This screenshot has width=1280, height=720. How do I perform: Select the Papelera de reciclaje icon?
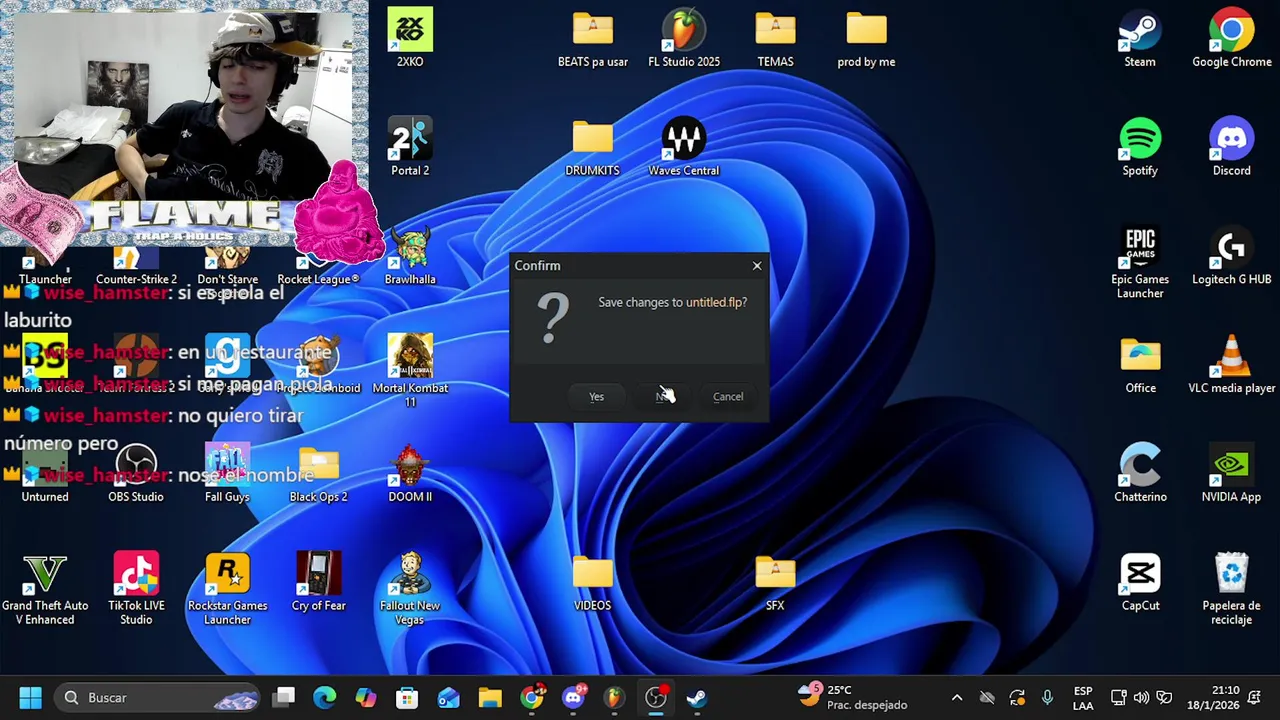[x=1232, y=589]
